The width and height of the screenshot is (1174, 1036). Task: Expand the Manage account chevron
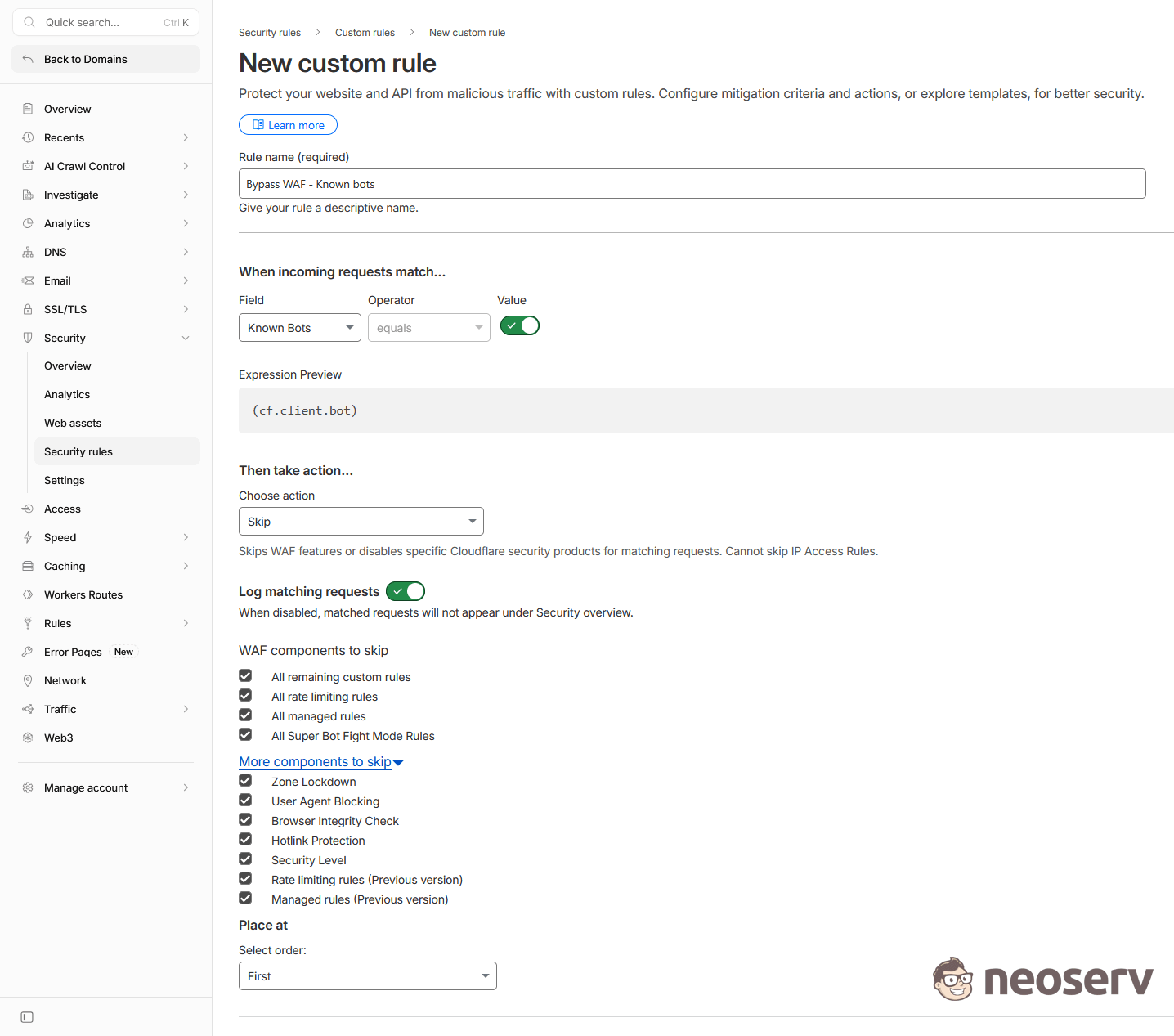point(186,787)
